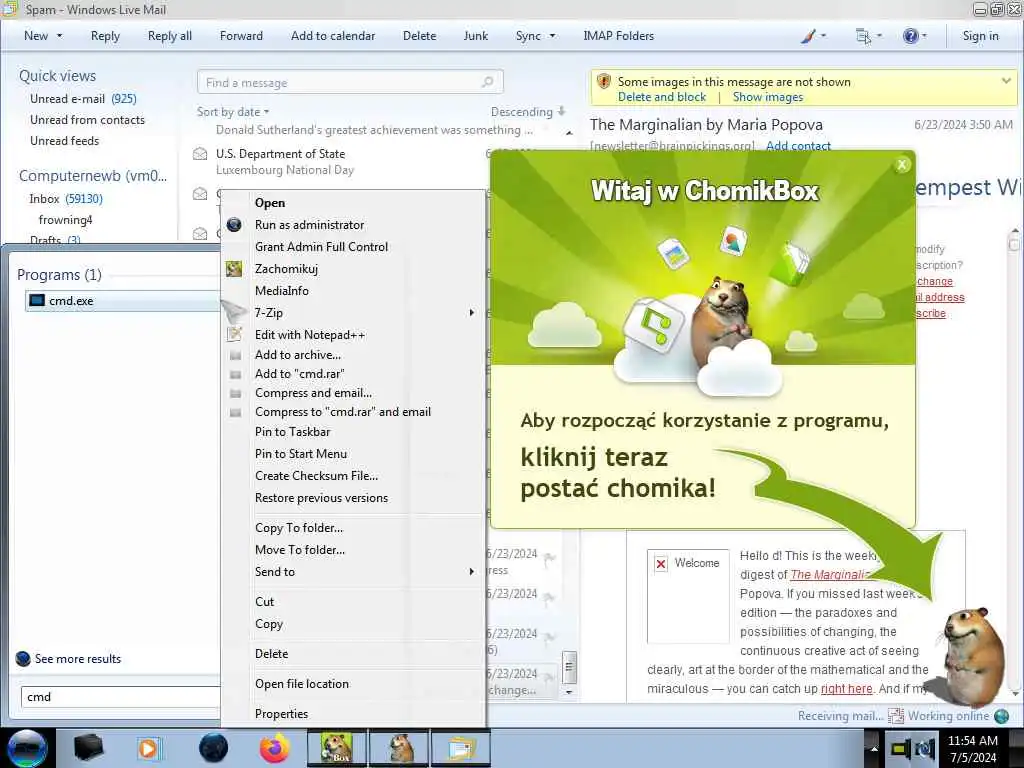This screenshot has height=768, width=1024.
Task: Close the Witaj w ChomikBox popup
Action: tap(902, 165)
